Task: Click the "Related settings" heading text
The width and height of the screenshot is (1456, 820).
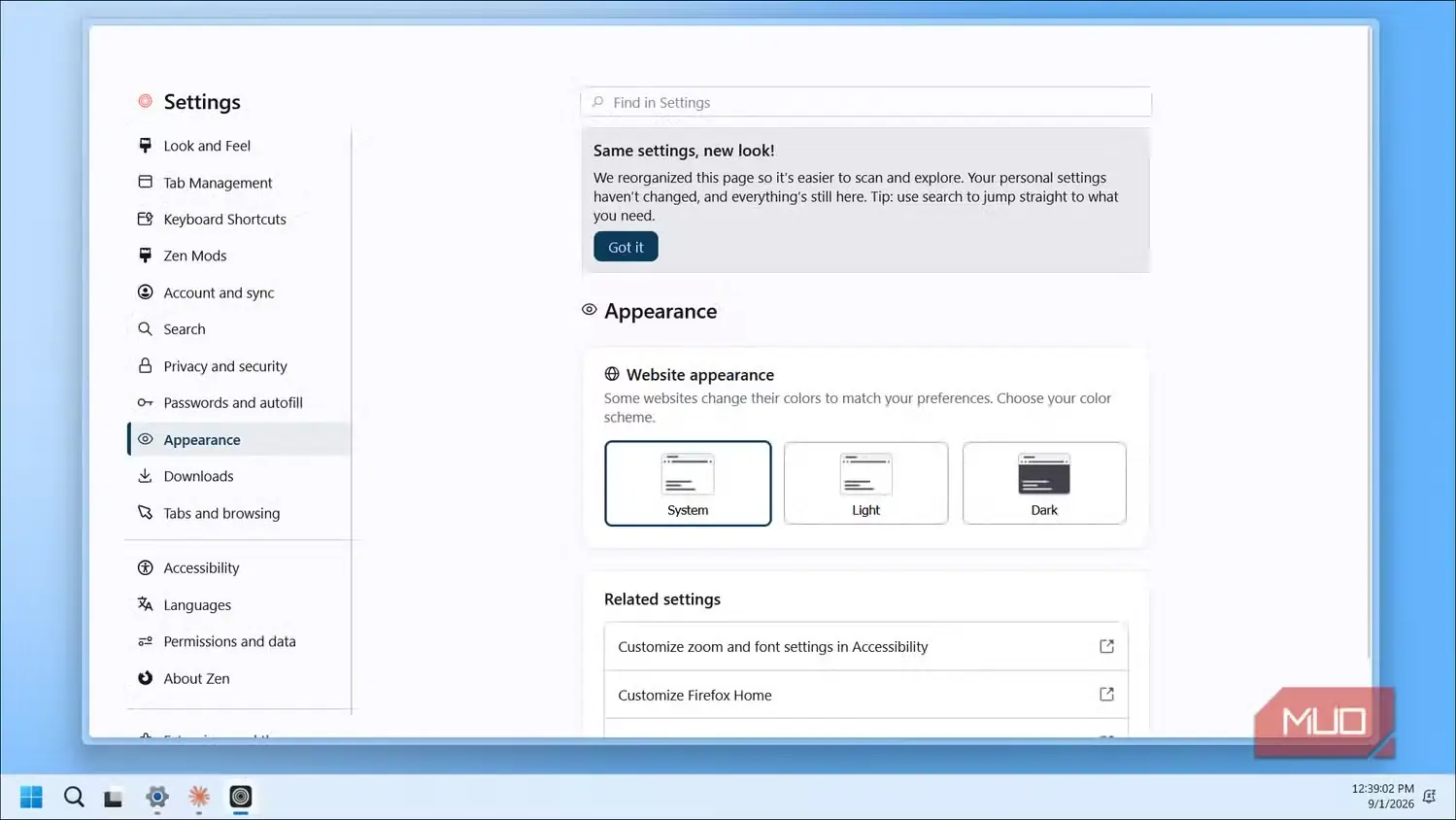Action: coord(662,599)
